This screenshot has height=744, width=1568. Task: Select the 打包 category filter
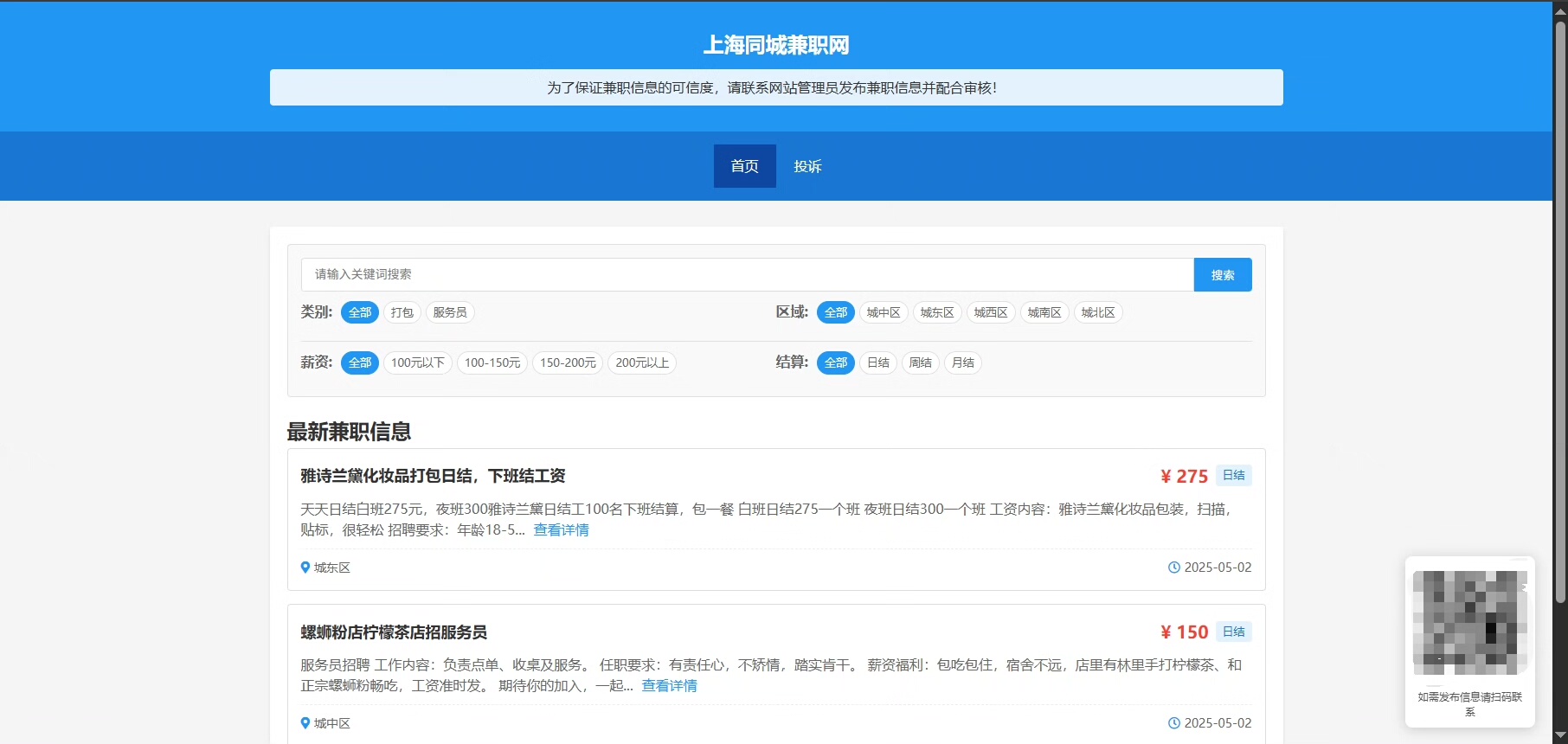402,312
